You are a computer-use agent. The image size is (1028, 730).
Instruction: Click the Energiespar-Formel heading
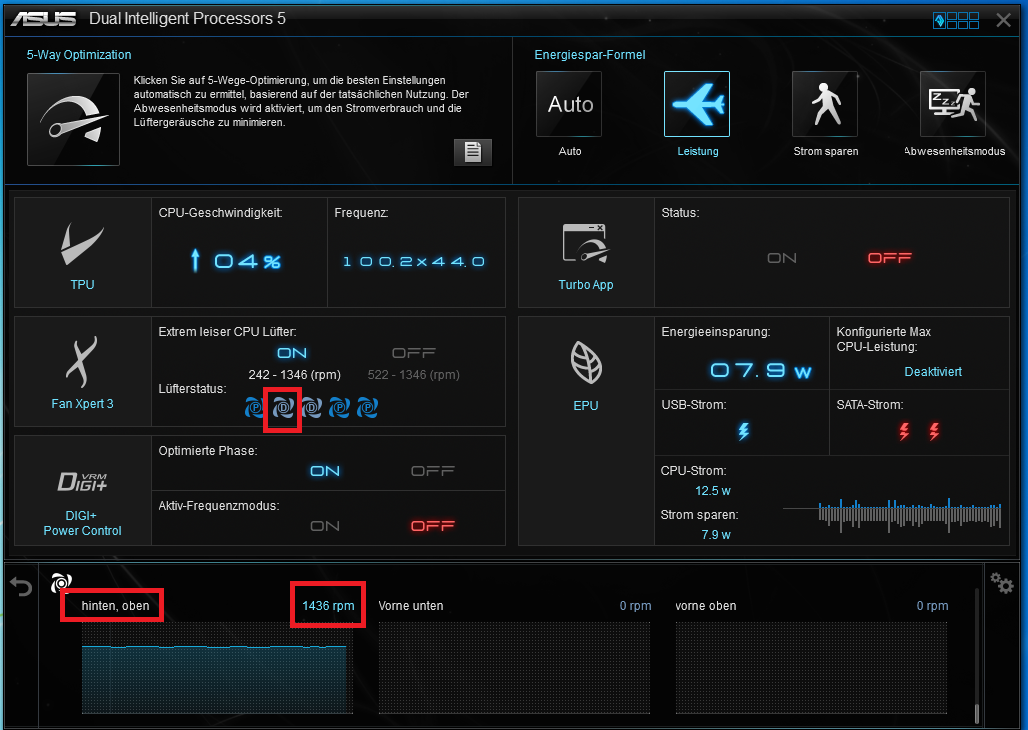[x=589, y=54]
